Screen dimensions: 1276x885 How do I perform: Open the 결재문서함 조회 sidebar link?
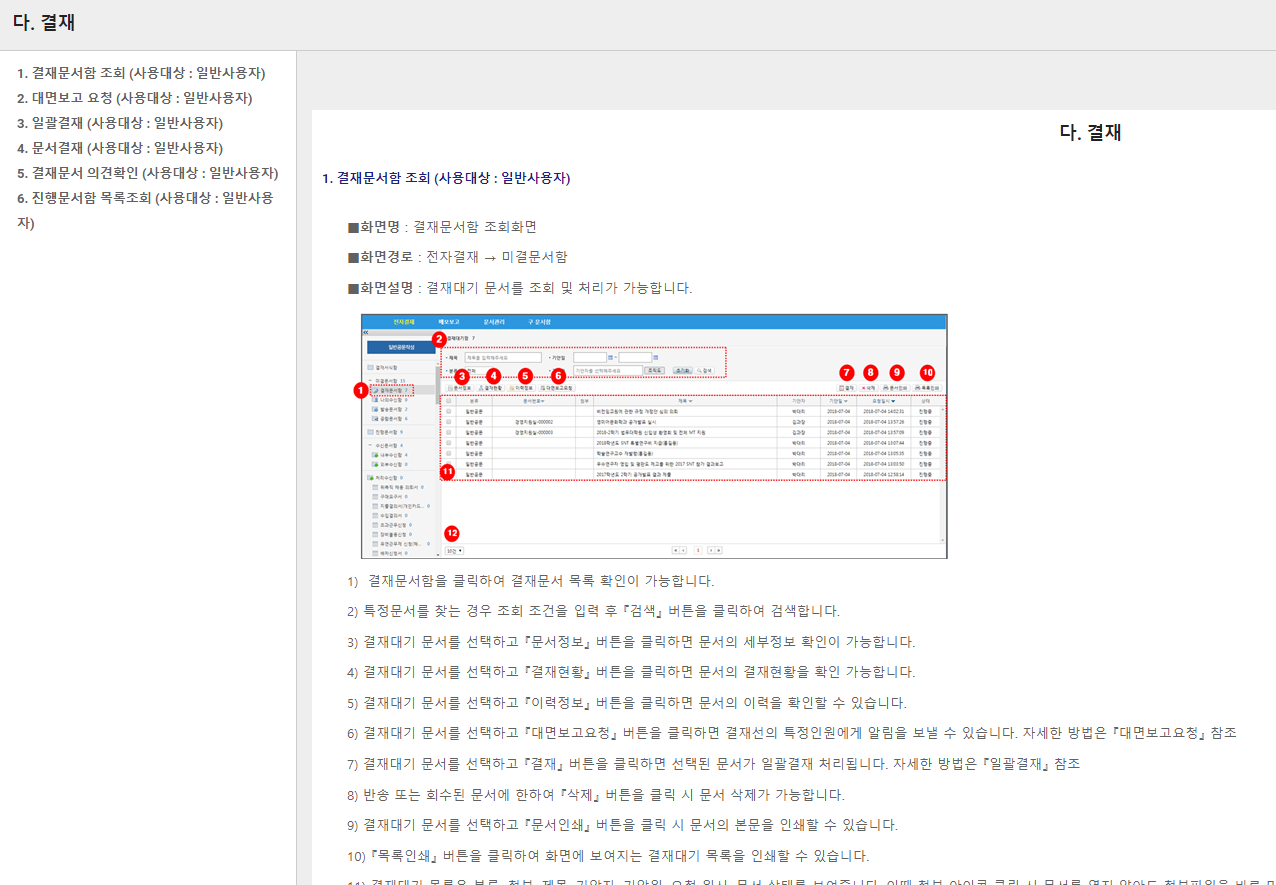point(141,73)
